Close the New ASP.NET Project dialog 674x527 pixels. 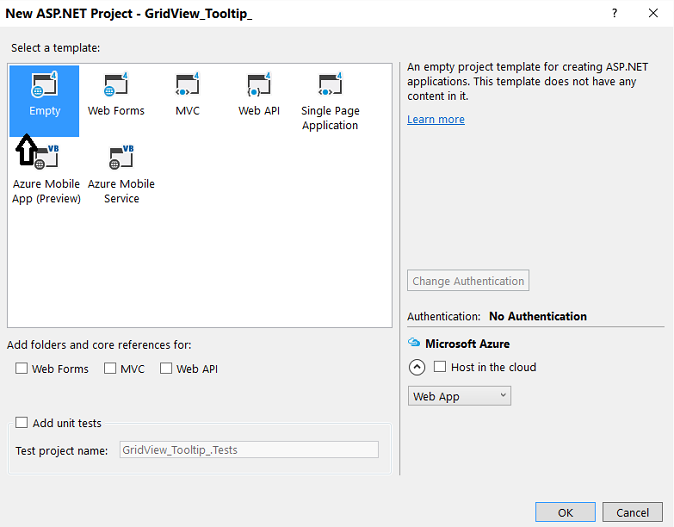coord(653,13)
